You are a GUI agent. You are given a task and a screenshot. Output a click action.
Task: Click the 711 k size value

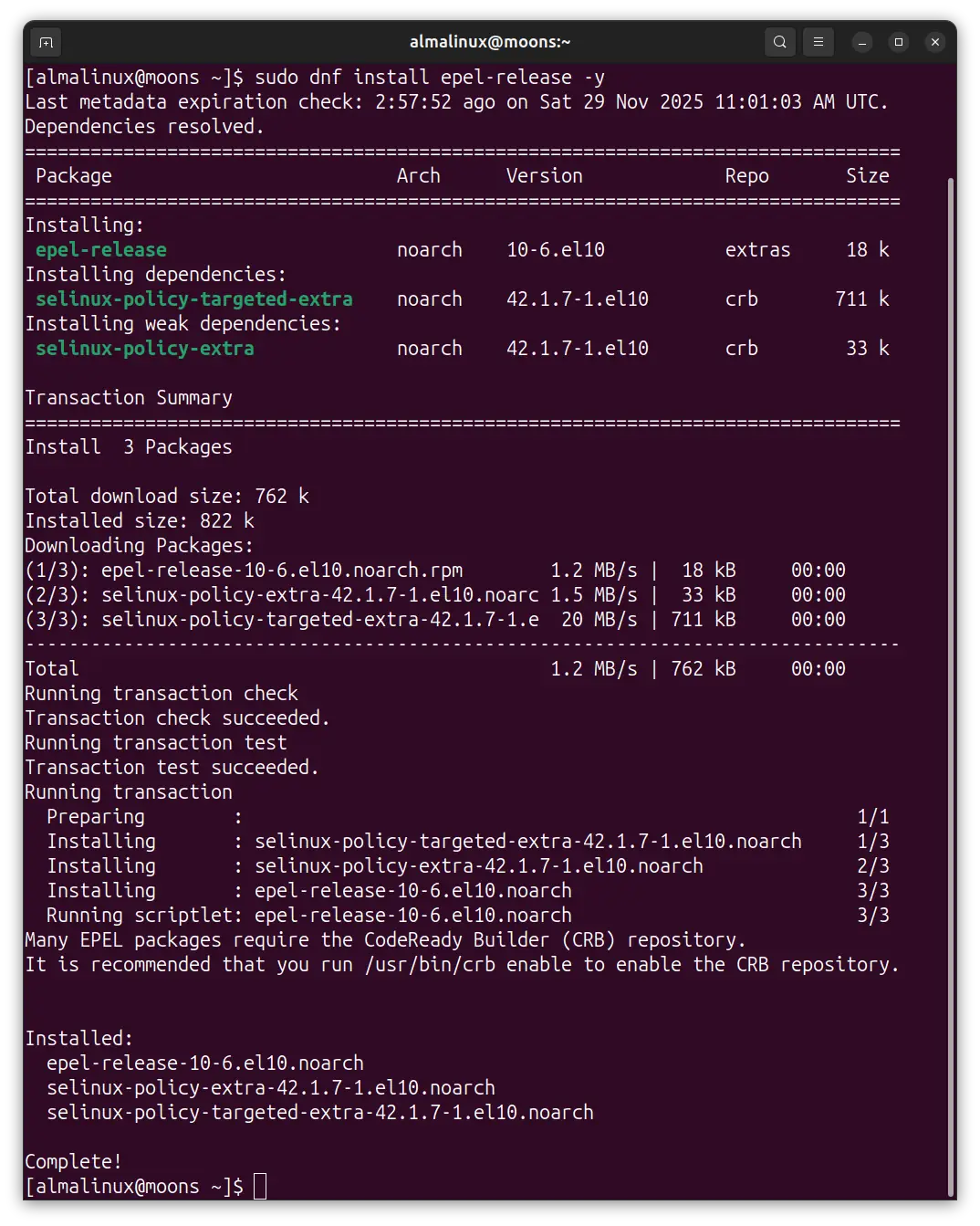point(862,299)
